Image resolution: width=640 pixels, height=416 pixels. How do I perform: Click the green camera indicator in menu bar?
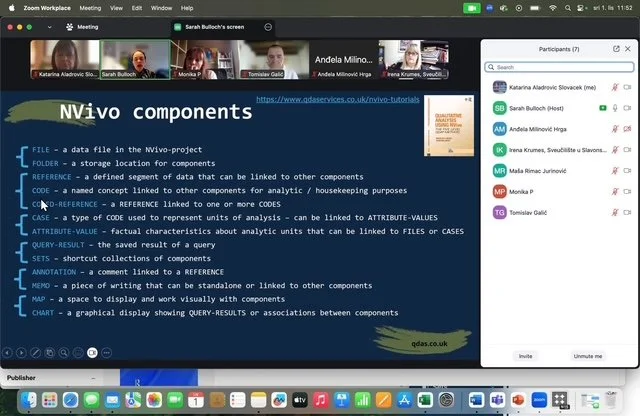click(471, 8)
